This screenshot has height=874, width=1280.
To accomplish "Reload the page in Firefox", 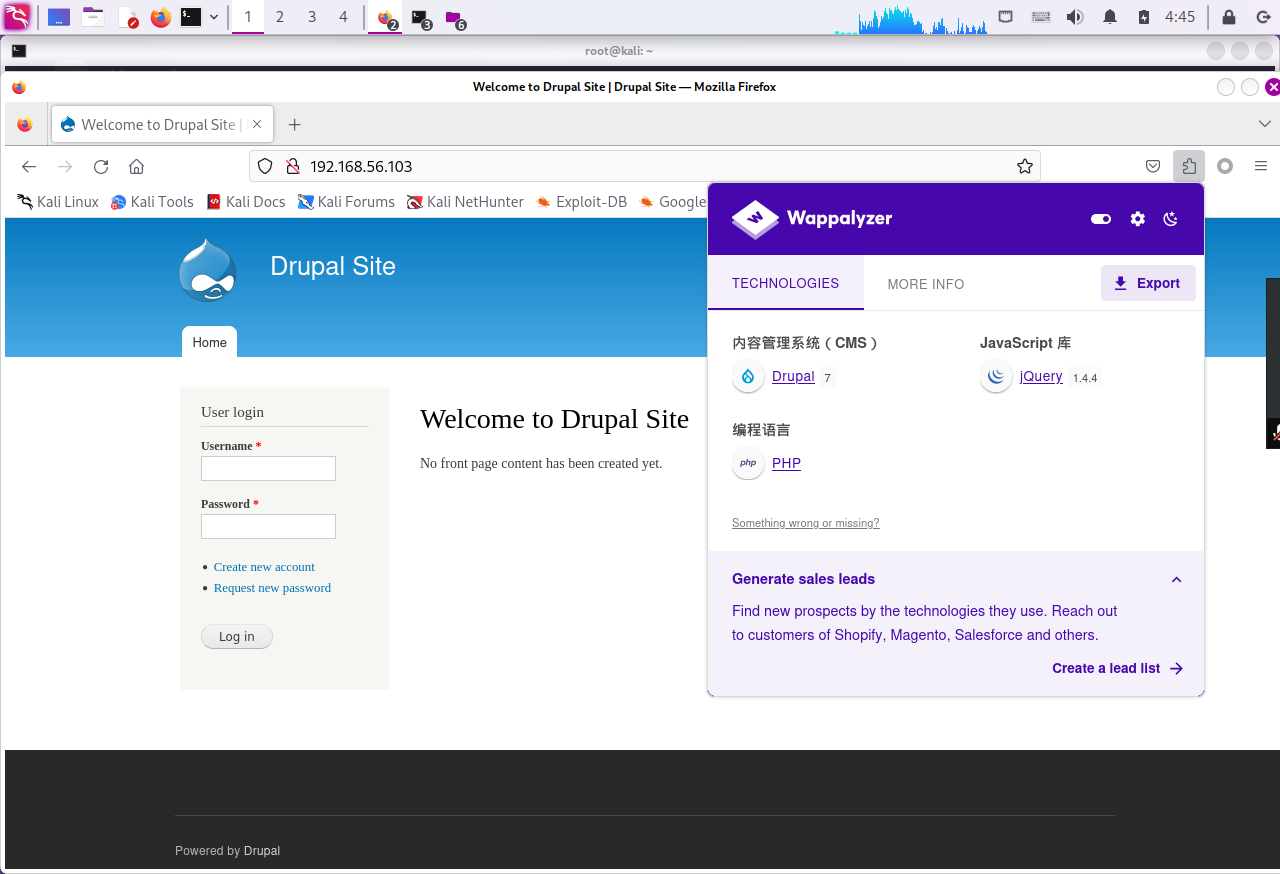I will point(101,167).
